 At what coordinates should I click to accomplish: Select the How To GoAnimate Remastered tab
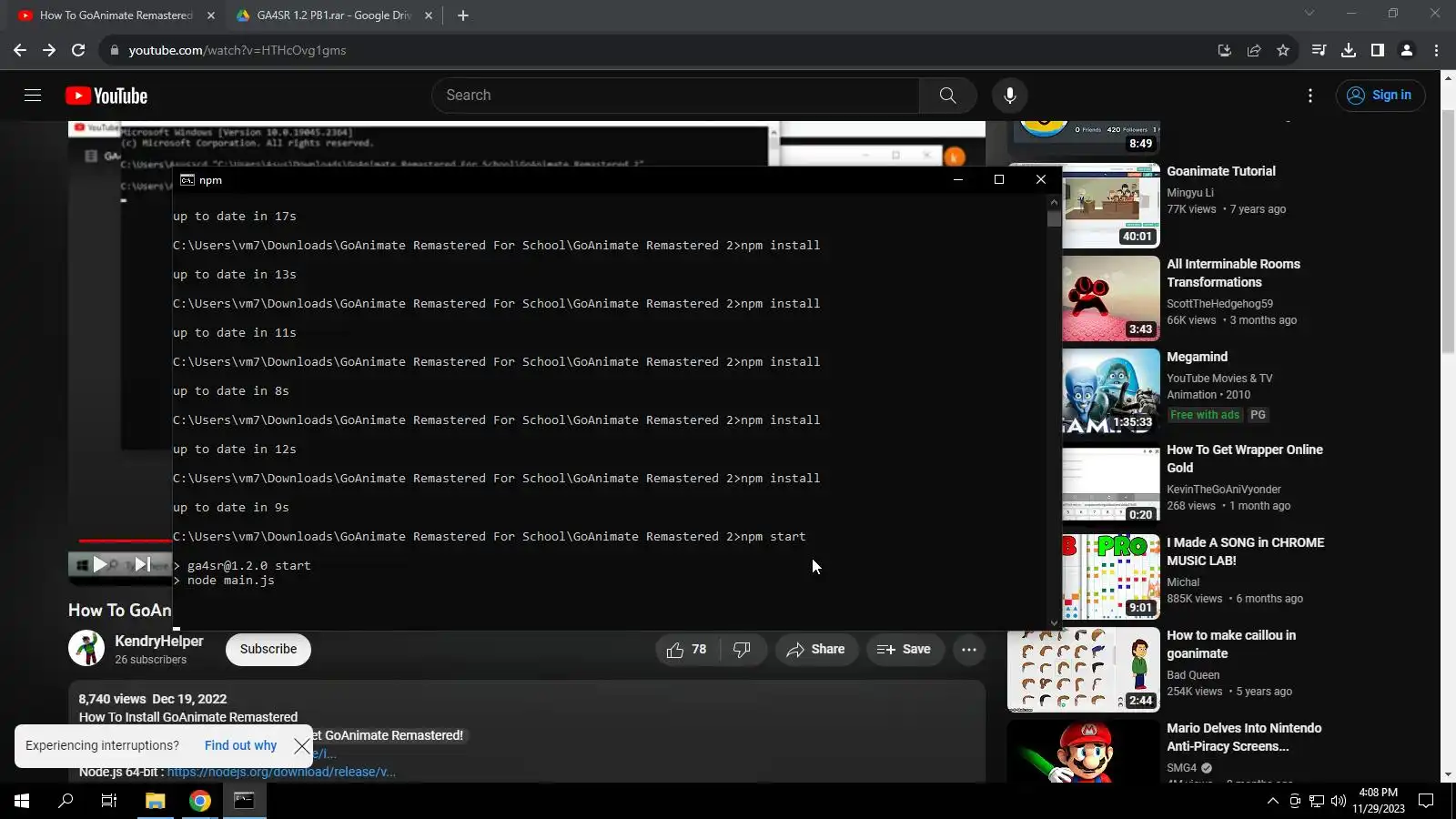click(x=116, y=15)
